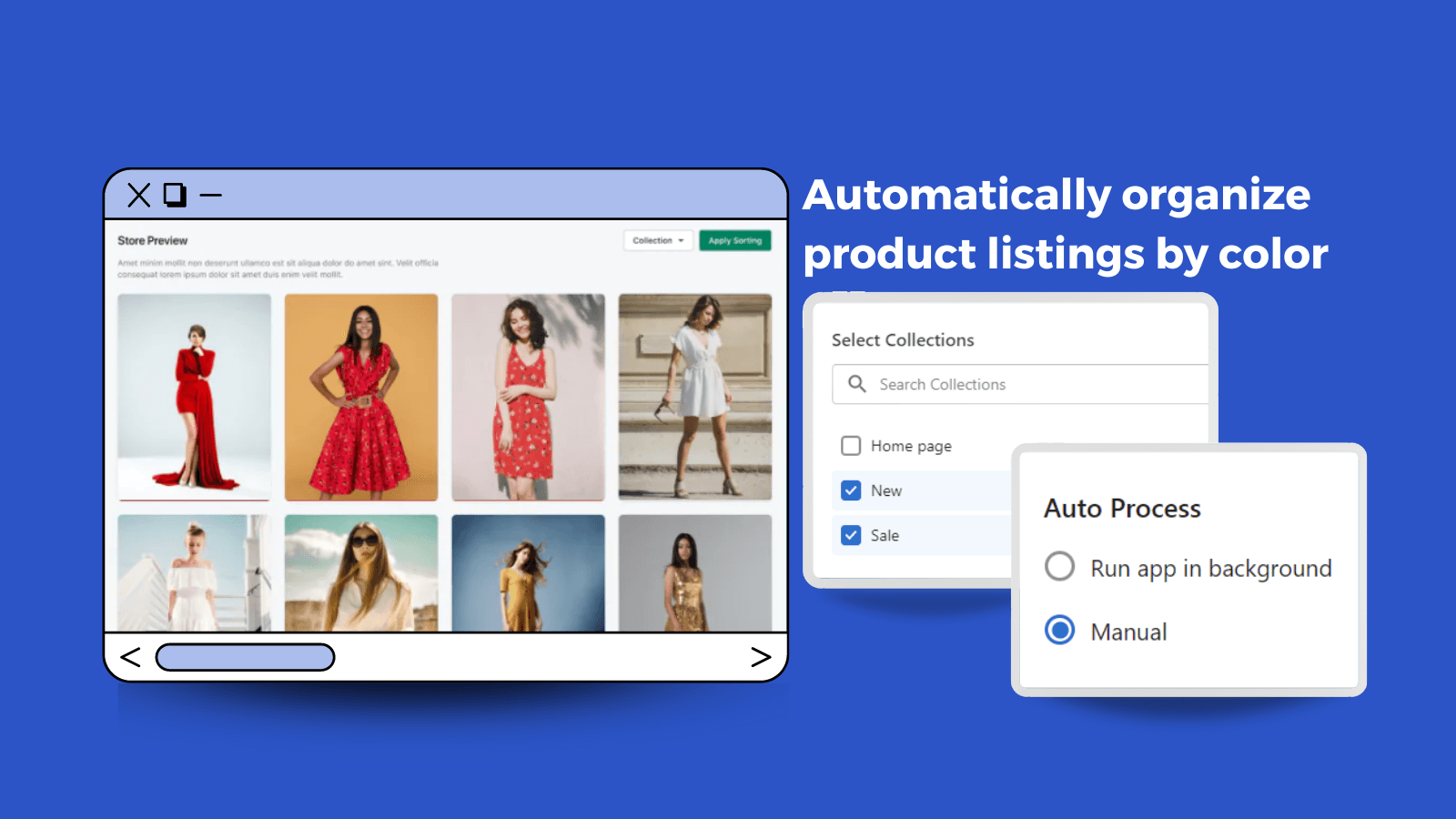Viewport: 1456px width, 819px height.
Task: Click the horizontal scrollbar handle
Action: [244, 657]
